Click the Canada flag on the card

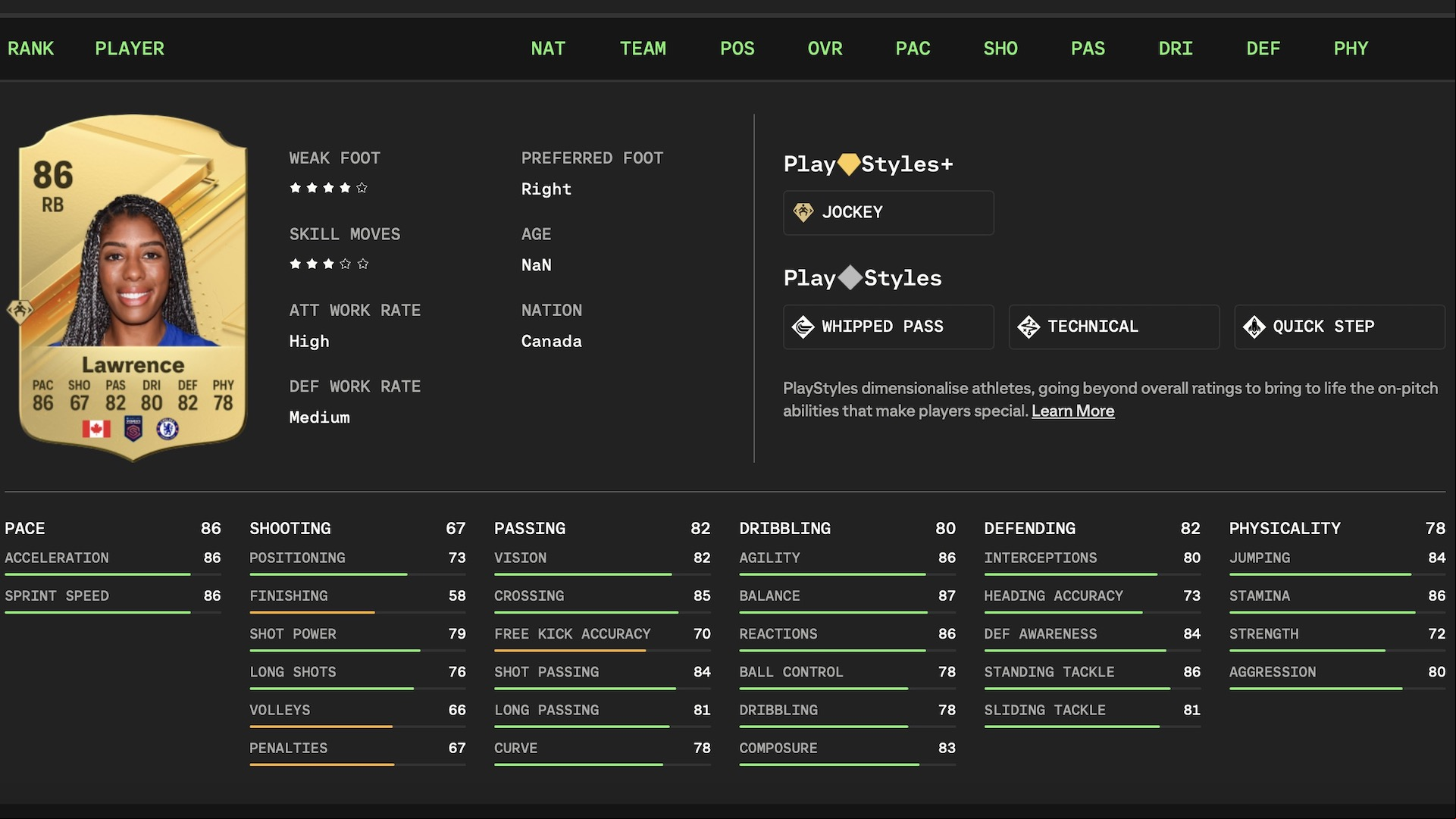[96, 429]
